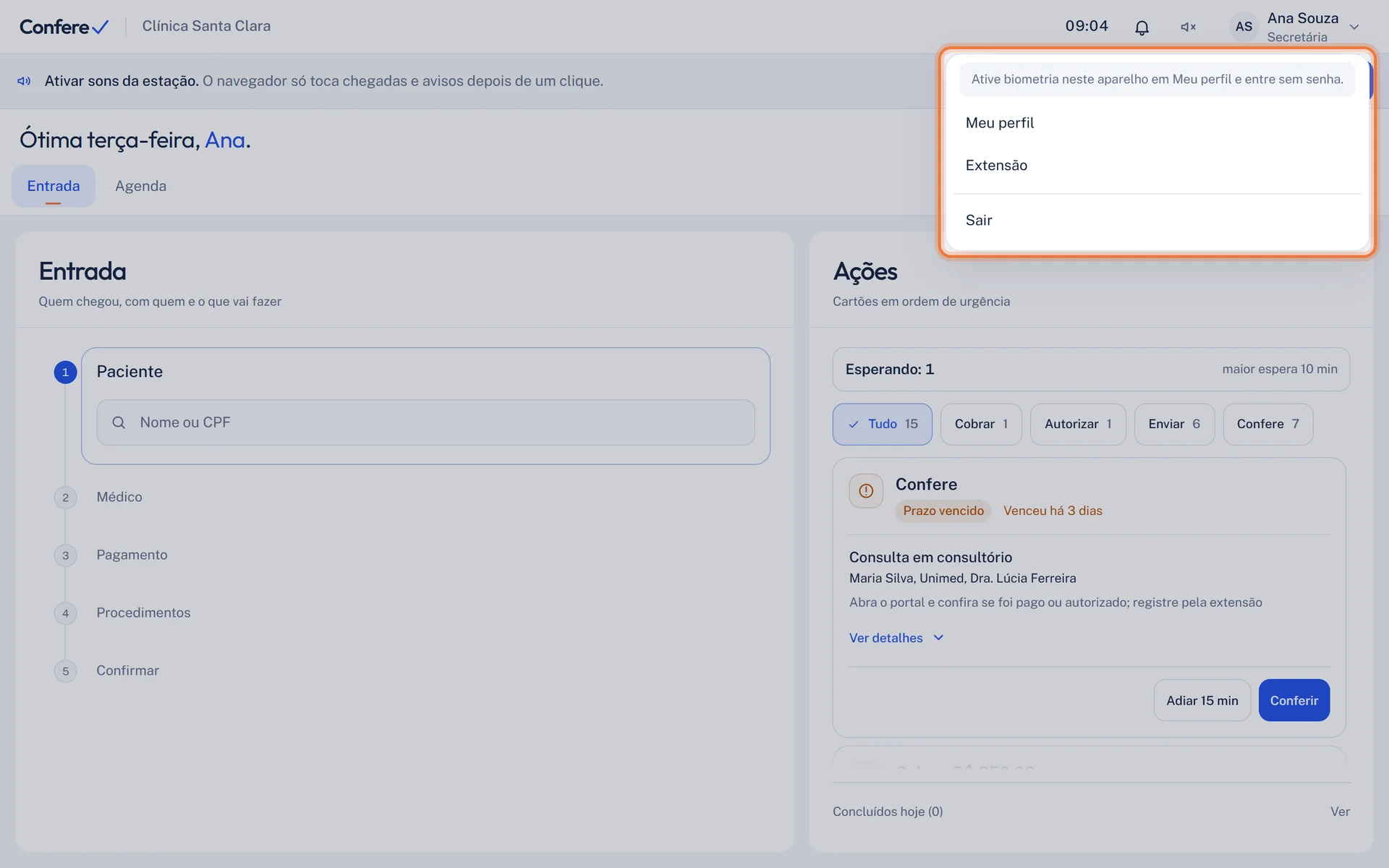Postpone with the Adiar 15 min button
This screenshot has height=868, width=1389.
(x=1202, y=700)
